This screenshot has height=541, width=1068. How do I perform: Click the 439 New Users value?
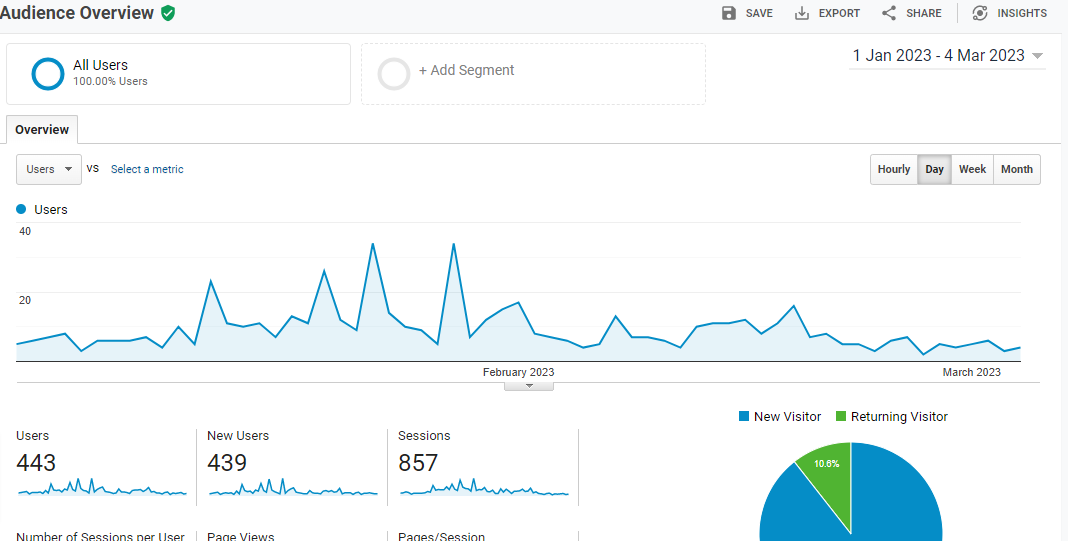(227, 463)
